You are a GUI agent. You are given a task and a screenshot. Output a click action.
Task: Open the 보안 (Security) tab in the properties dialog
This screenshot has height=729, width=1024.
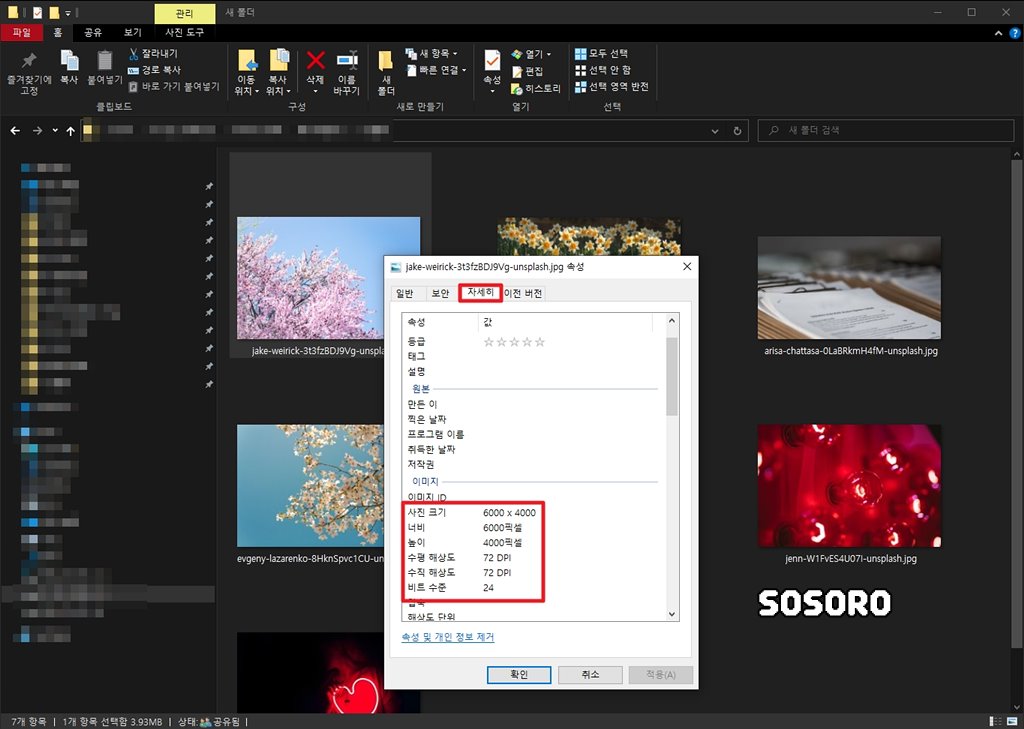(440, 293)
